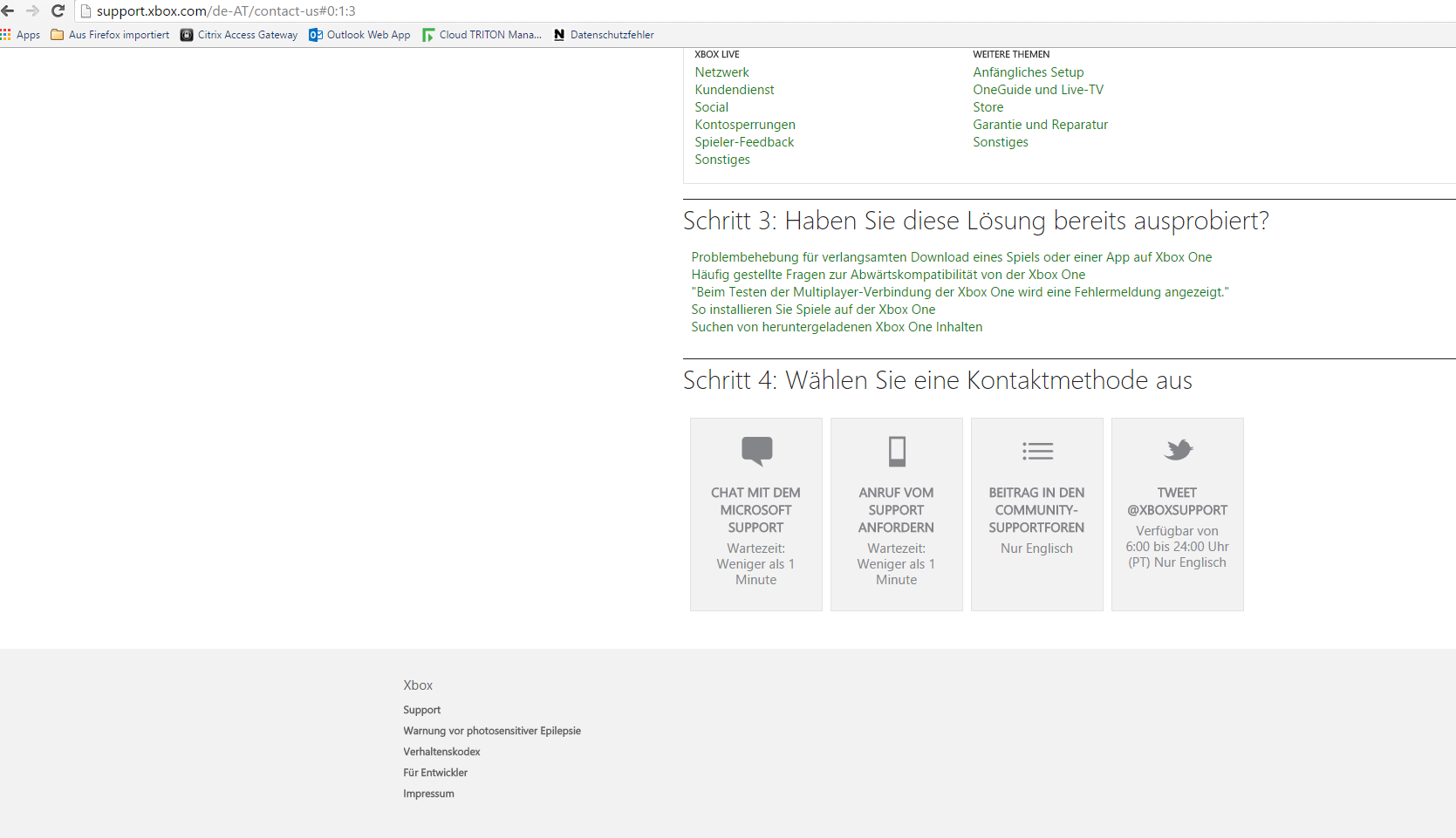Open the slow download troubleshooting article
This screenshot has height=838, width=1456.
tap(951, 257)
